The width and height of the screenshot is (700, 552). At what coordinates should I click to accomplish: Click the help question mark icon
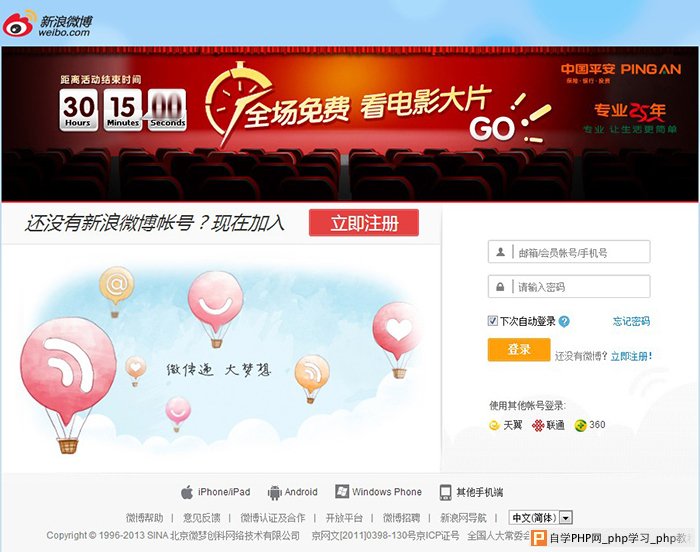coord(564,321)
